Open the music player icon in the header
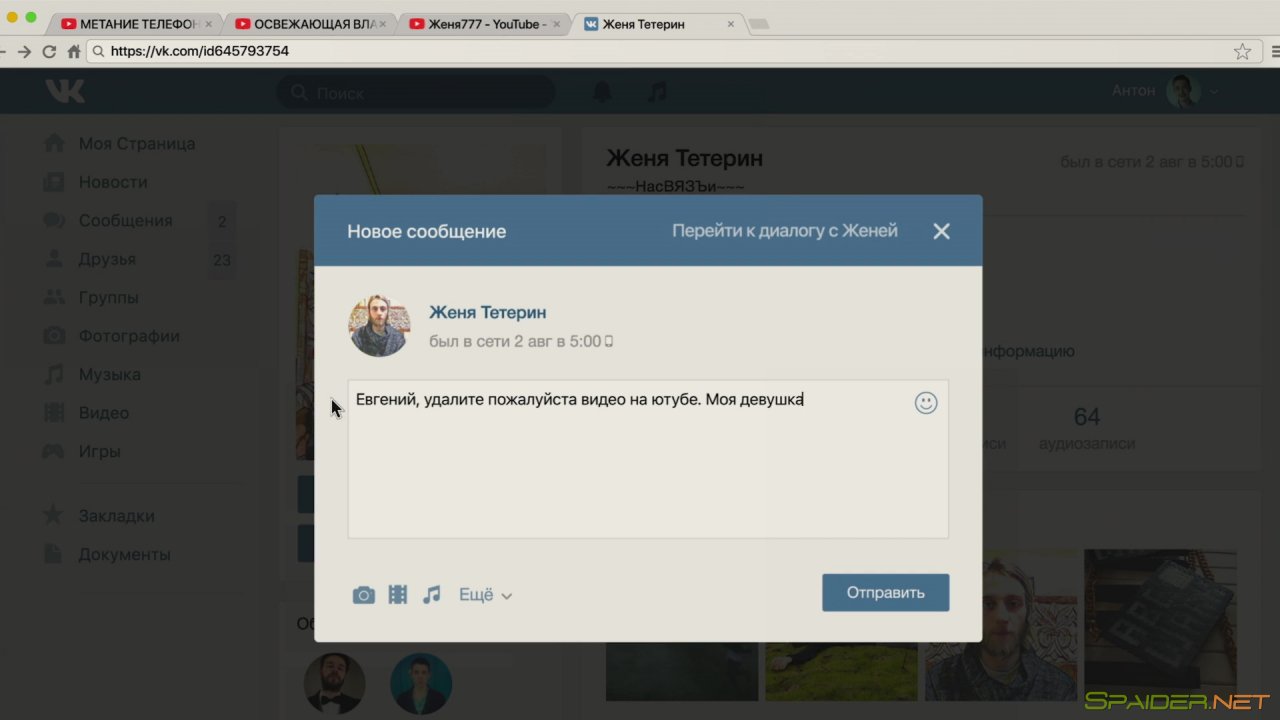The image size is (1280, 720). [x=657, y=92]
